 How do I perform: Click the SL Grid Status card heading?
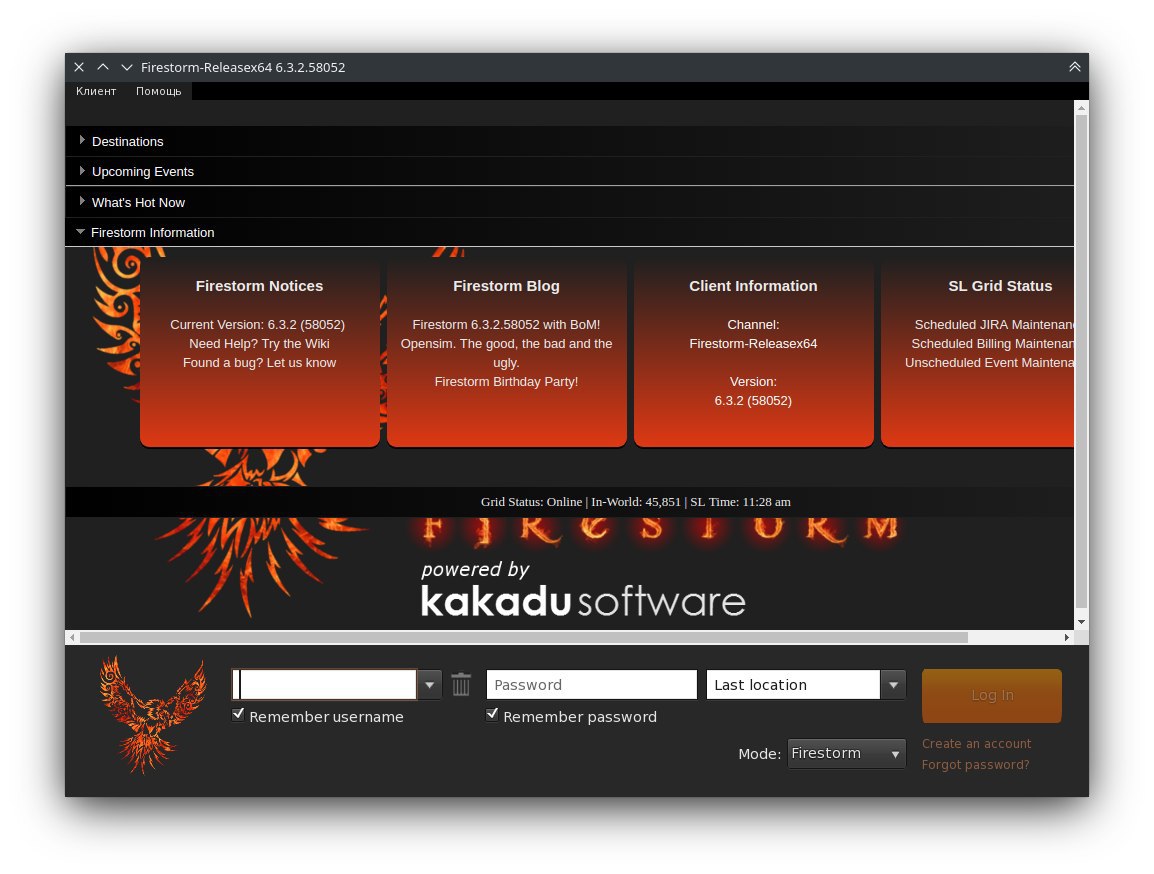(x=1000, y=286)
